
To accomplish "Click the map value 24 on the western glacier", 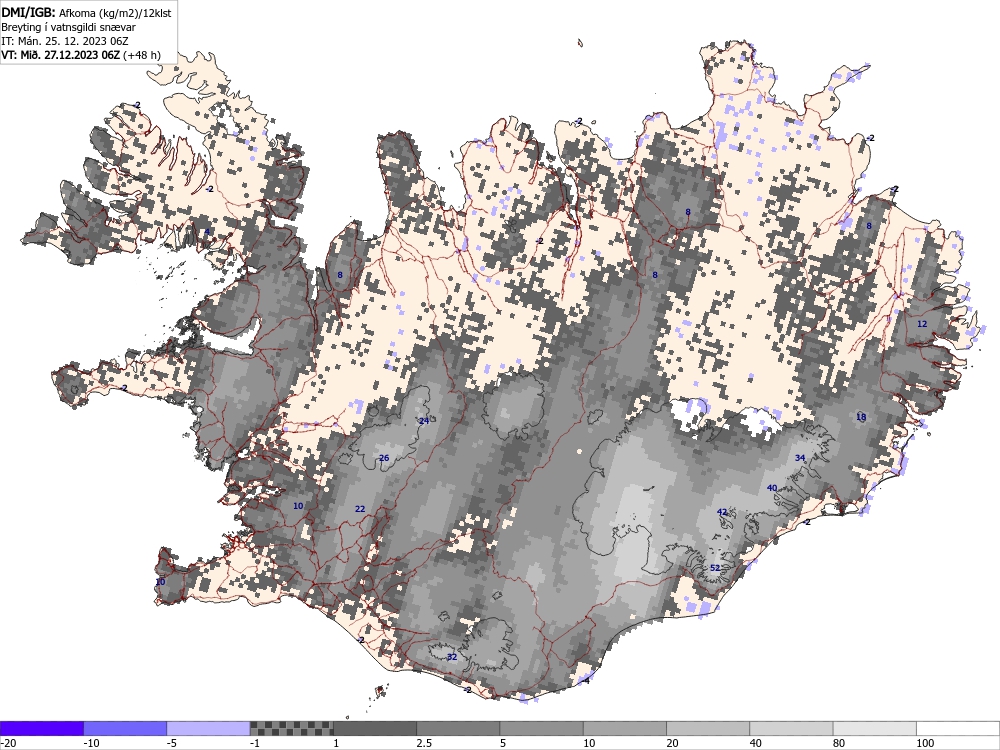I will 424,421.
